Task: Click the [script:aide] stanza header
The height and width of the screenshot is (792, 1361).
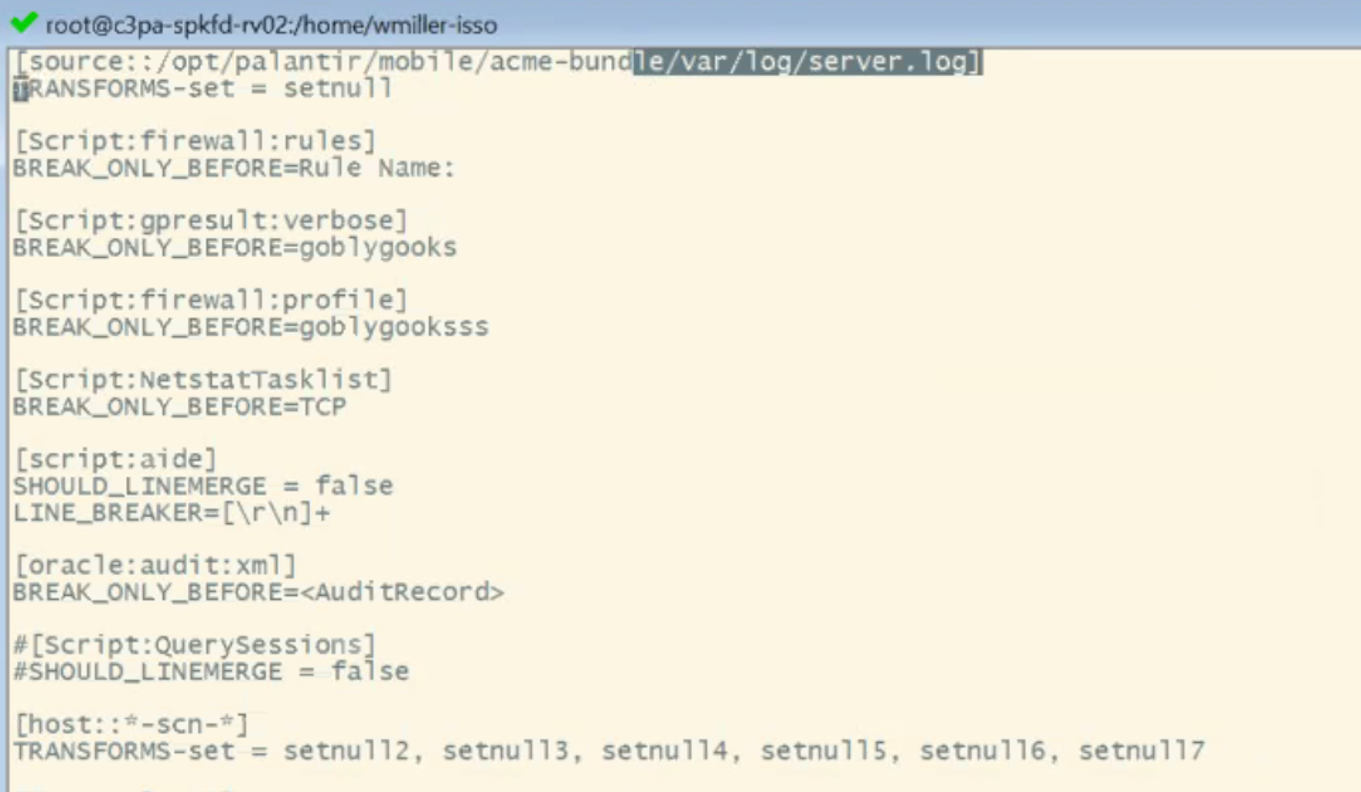Action: [x=115, y=459]
